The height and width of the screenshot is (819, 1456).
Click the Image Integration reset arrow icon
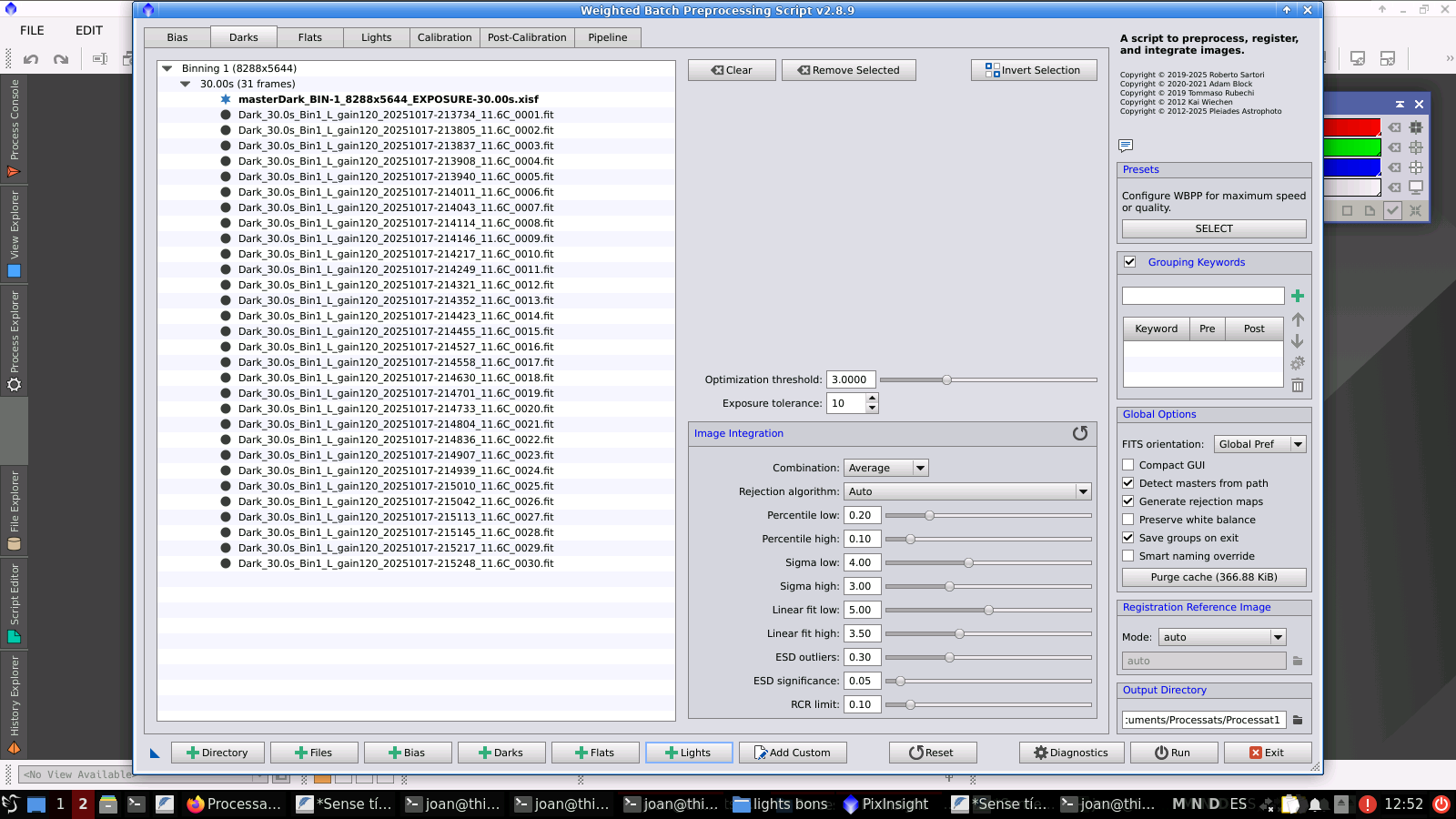tap(1080, 433)
